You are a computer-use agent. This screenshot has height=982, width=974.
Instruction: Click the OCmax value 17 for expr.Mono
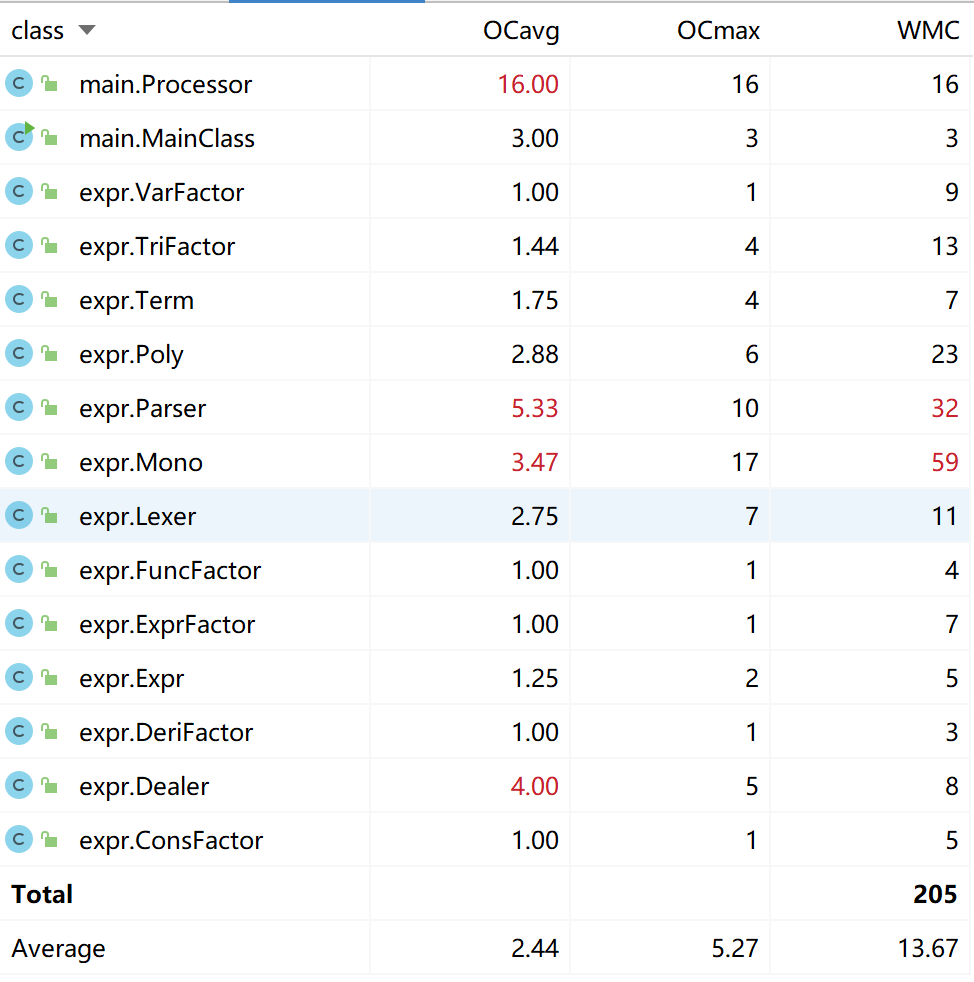pyautogui.click(x=745, y=462)
